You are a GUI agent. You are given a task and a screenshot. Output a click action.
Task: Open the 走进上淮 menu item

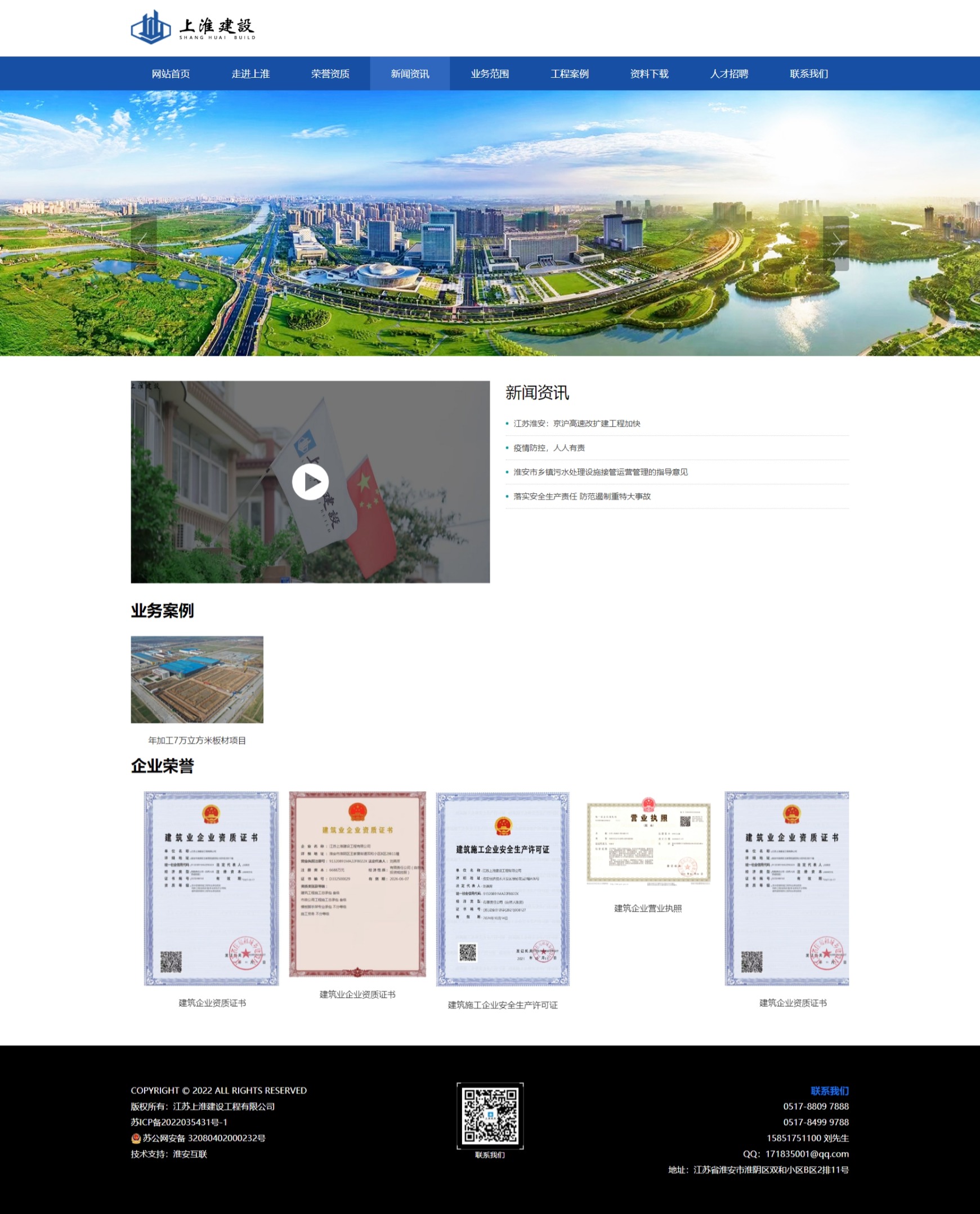tap(250, 74)
